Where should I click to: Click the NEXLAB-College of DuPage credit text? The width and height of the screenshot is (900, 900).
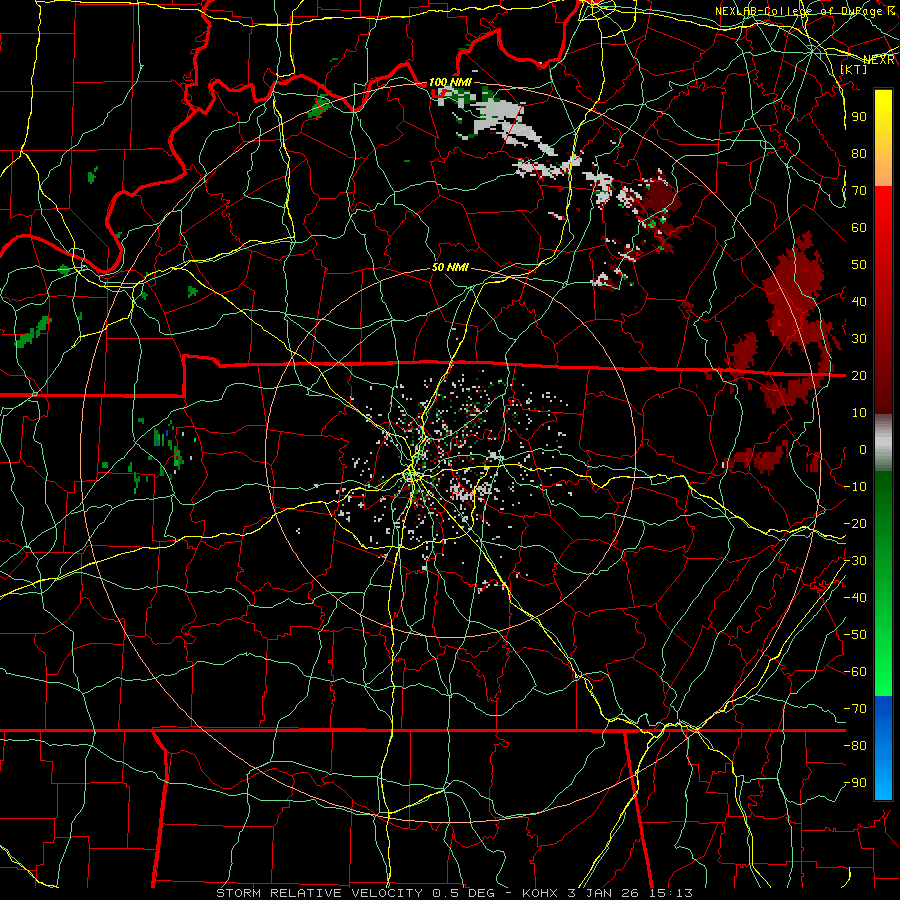click(805, 11)
